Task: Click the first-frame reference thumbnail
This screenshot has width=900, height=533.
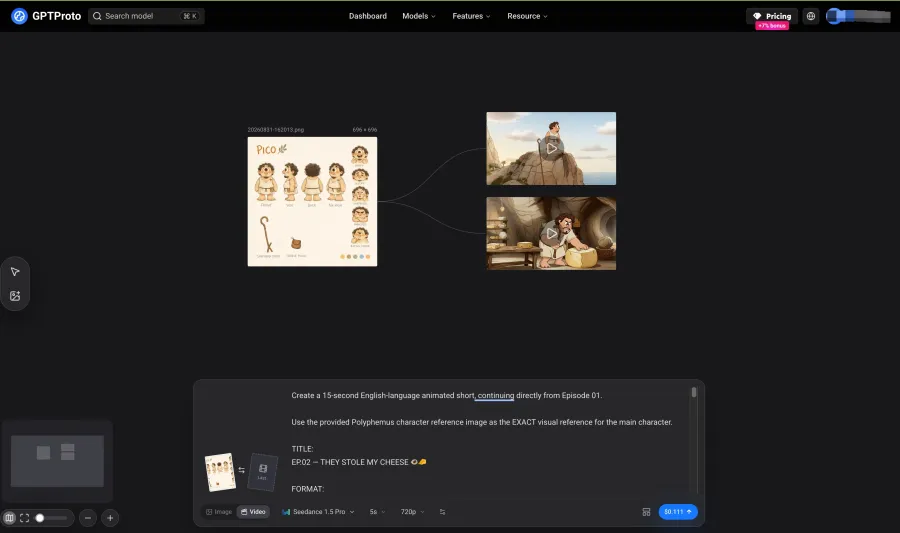Action: point(220,472)
